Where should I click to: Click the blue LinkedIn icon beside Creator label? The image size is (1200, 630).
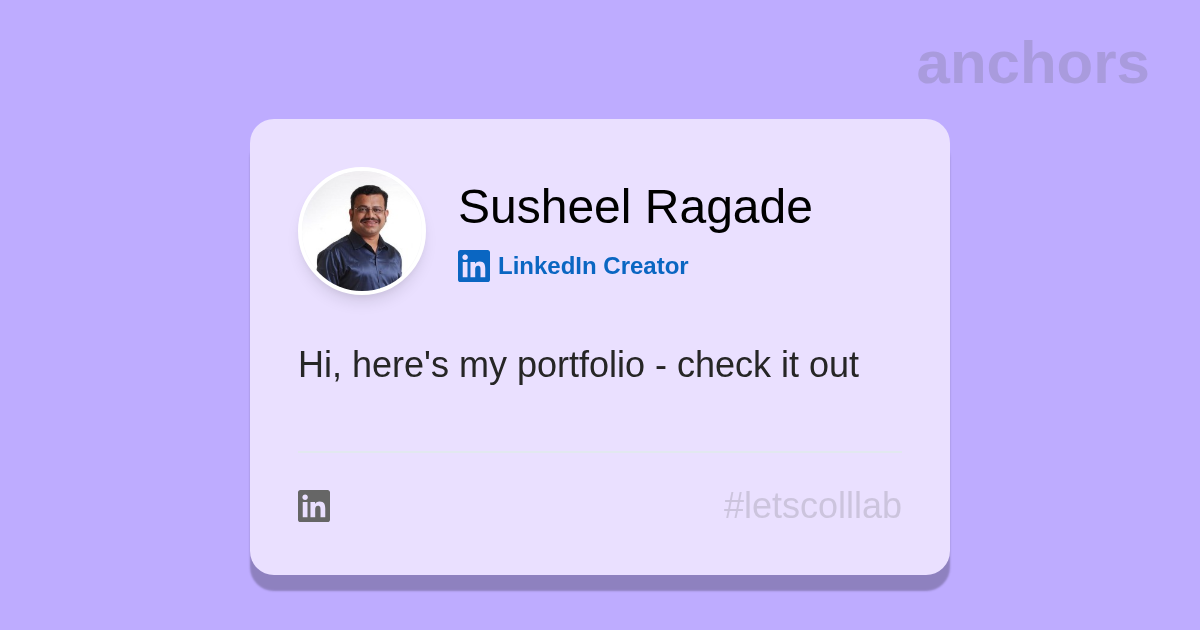coord(474,266)
